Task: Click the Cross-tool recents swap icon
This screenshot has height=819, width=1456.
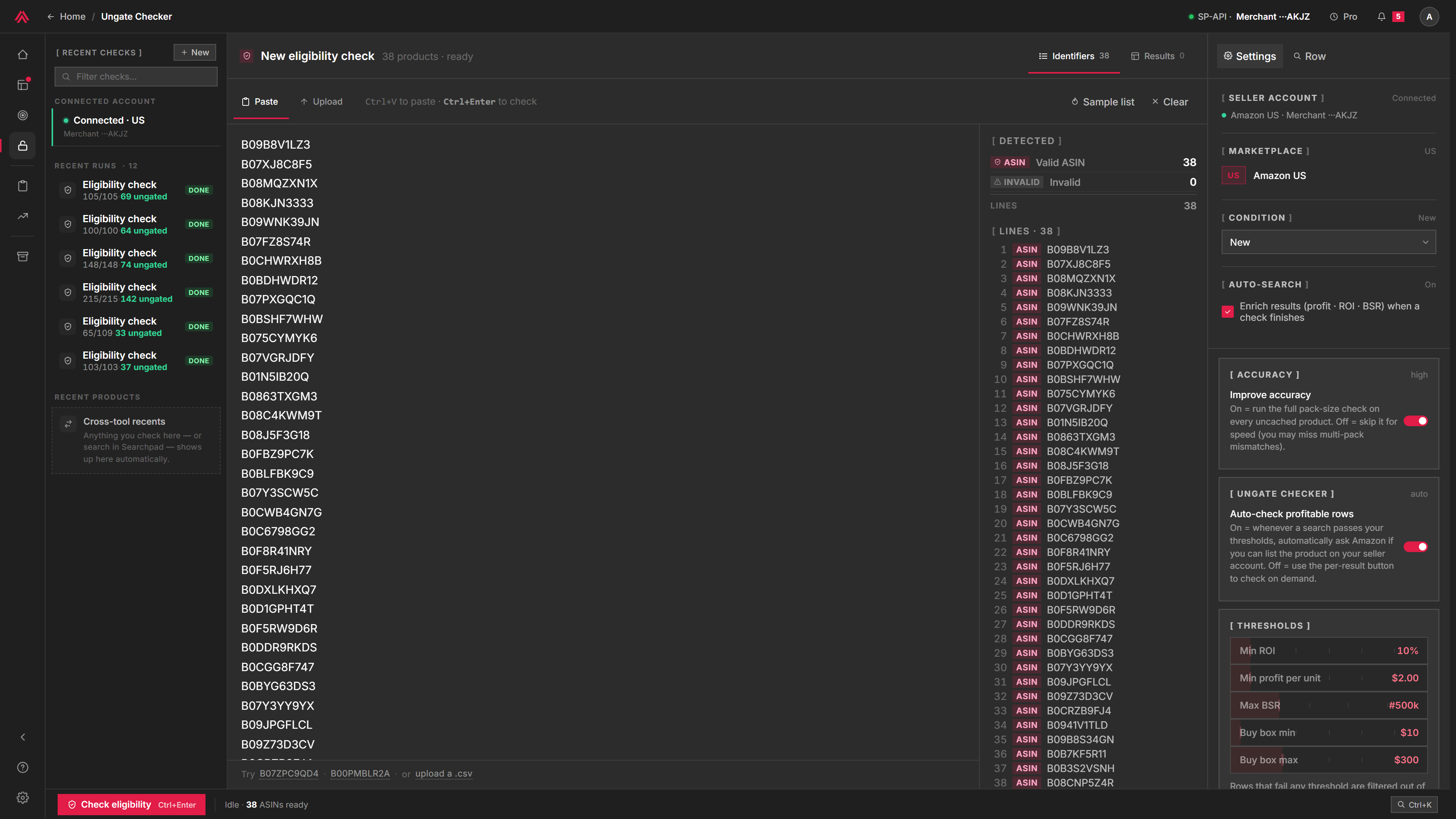Action: pos(68,424)
